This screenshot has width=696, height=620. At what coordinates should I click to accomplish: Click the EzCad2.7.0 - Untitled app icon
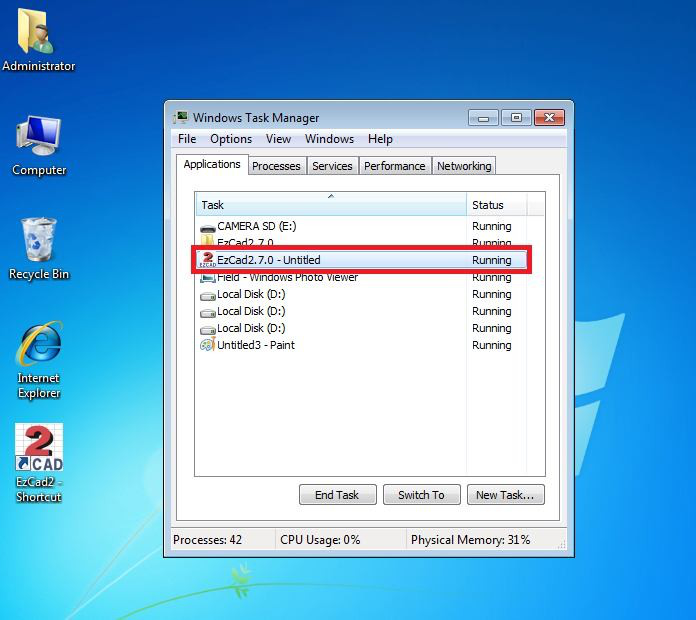point(208,260)
